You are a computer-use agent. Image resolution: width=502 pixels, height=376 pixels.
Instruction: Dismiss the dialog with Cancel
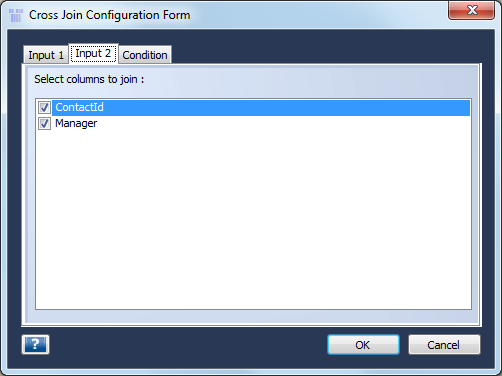pyautogui.click(x=444, y=345)
